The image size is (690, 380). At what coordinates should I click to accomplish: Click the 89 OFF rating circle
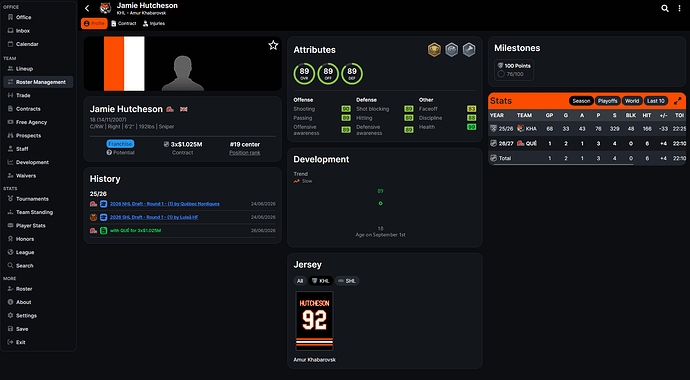click(328, 73)
